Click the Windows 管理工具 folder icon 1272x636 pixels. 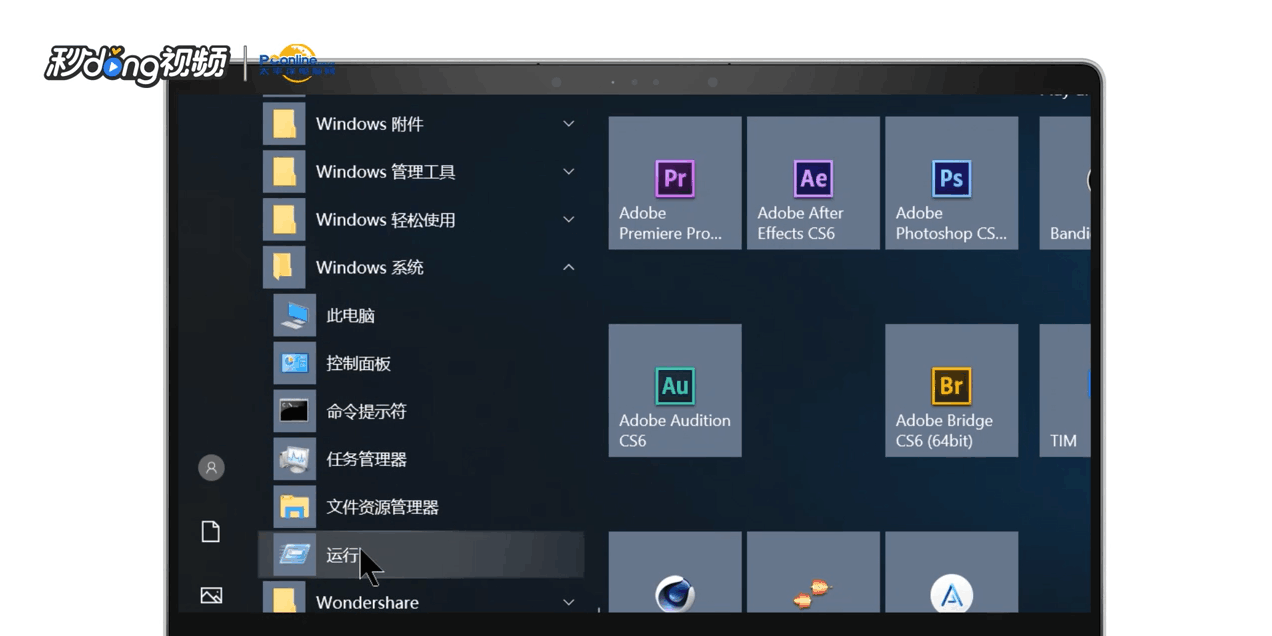tap(284, 172)
